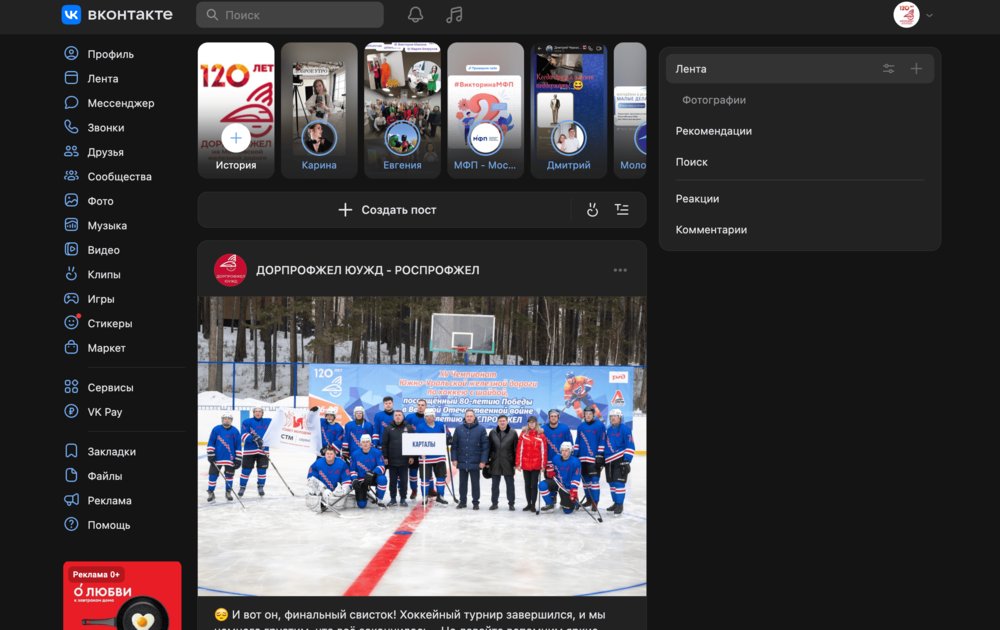Open the hockey team post photo
This screenshot has width=1000, height=630.
click(x=422, y=446)
